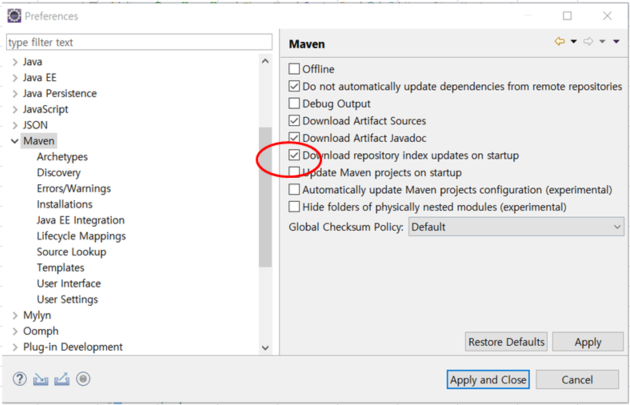Go back with the yellow arrow icon
This screenshot has height=405, width=630.
pyautogui.click(x=559, y=41)
